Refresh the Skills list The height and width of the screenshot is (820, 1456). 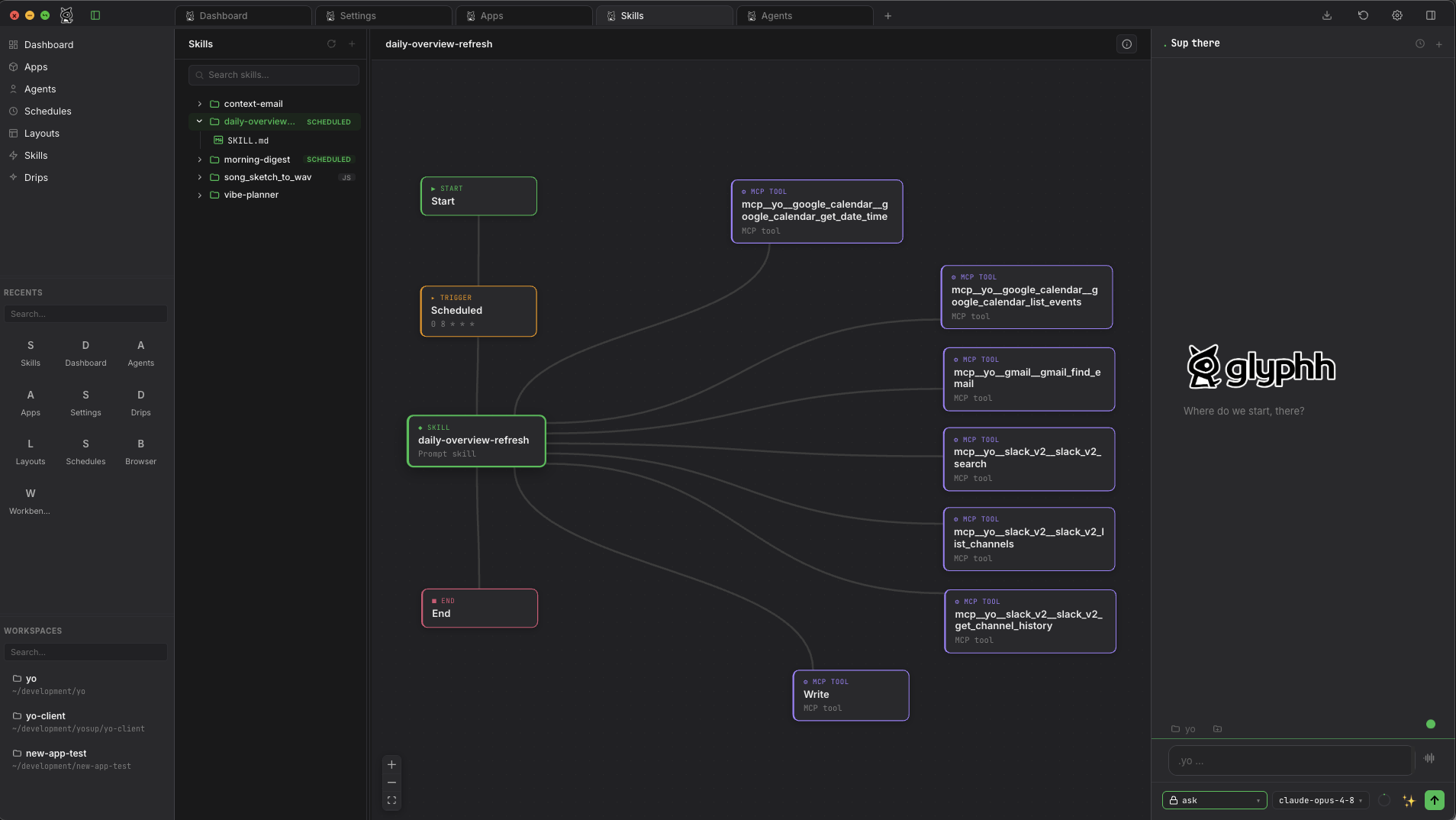(x=331, y=44)
